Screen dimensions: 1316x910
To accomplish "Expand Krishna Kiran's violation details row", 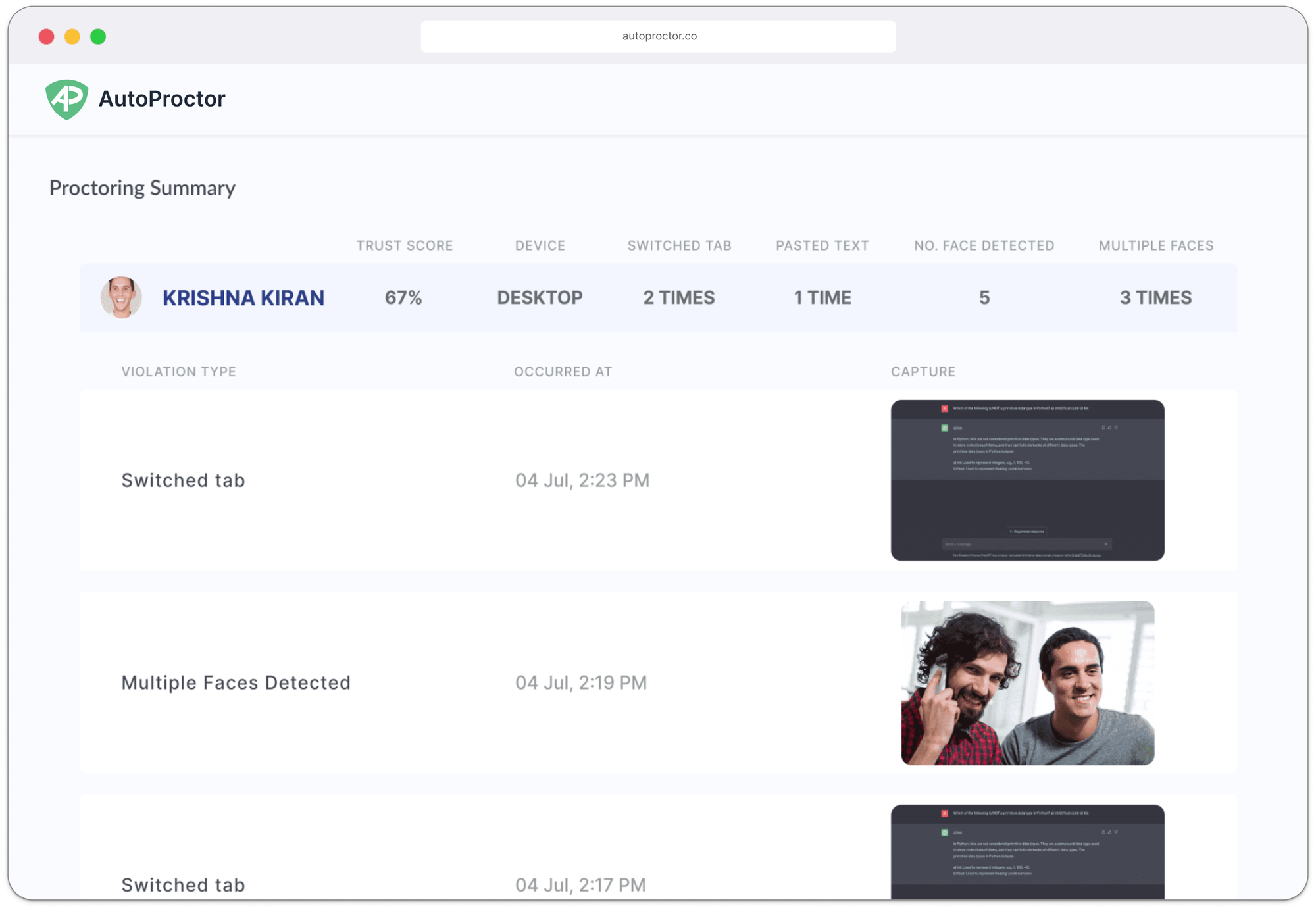I will 244,296.
